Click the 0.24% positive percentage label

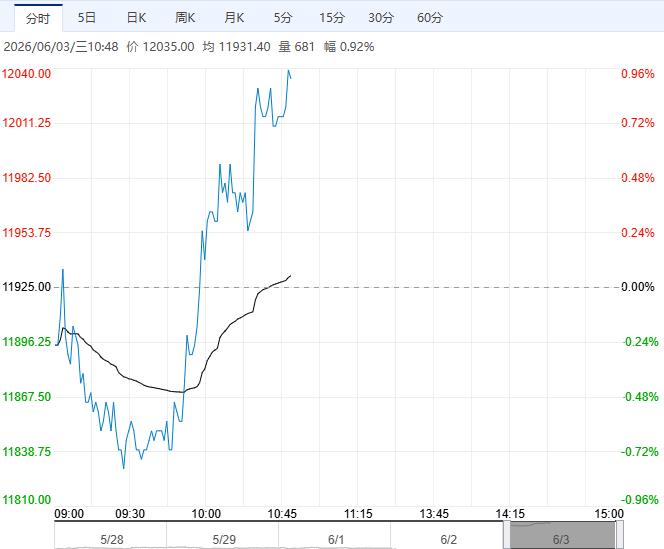638,233
